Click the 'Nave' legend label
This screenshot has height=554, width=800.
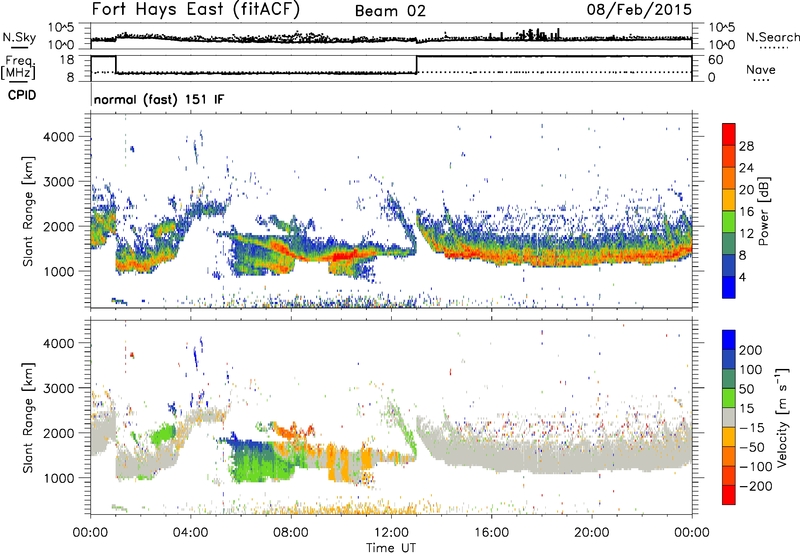coord(760,69)
